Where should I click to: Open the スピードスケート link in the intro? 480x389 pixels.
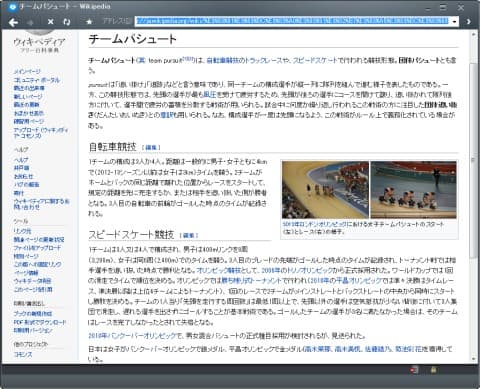(315, 60)
